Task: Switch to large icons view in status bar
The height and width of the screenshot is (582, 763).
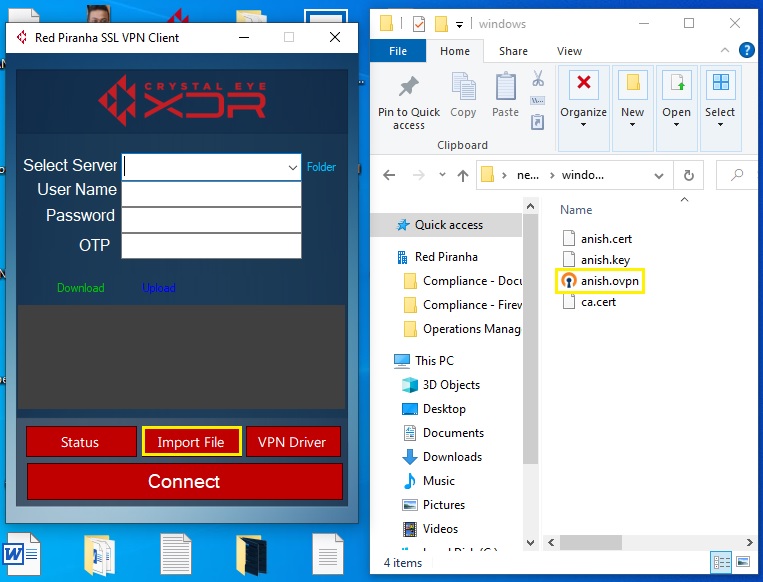Action: (x=743, y=563)
